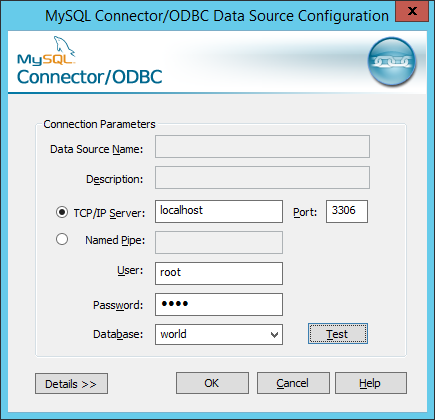Click the Cancel button
The height and width of the screenshot is (420, 435).
[293, 383]
